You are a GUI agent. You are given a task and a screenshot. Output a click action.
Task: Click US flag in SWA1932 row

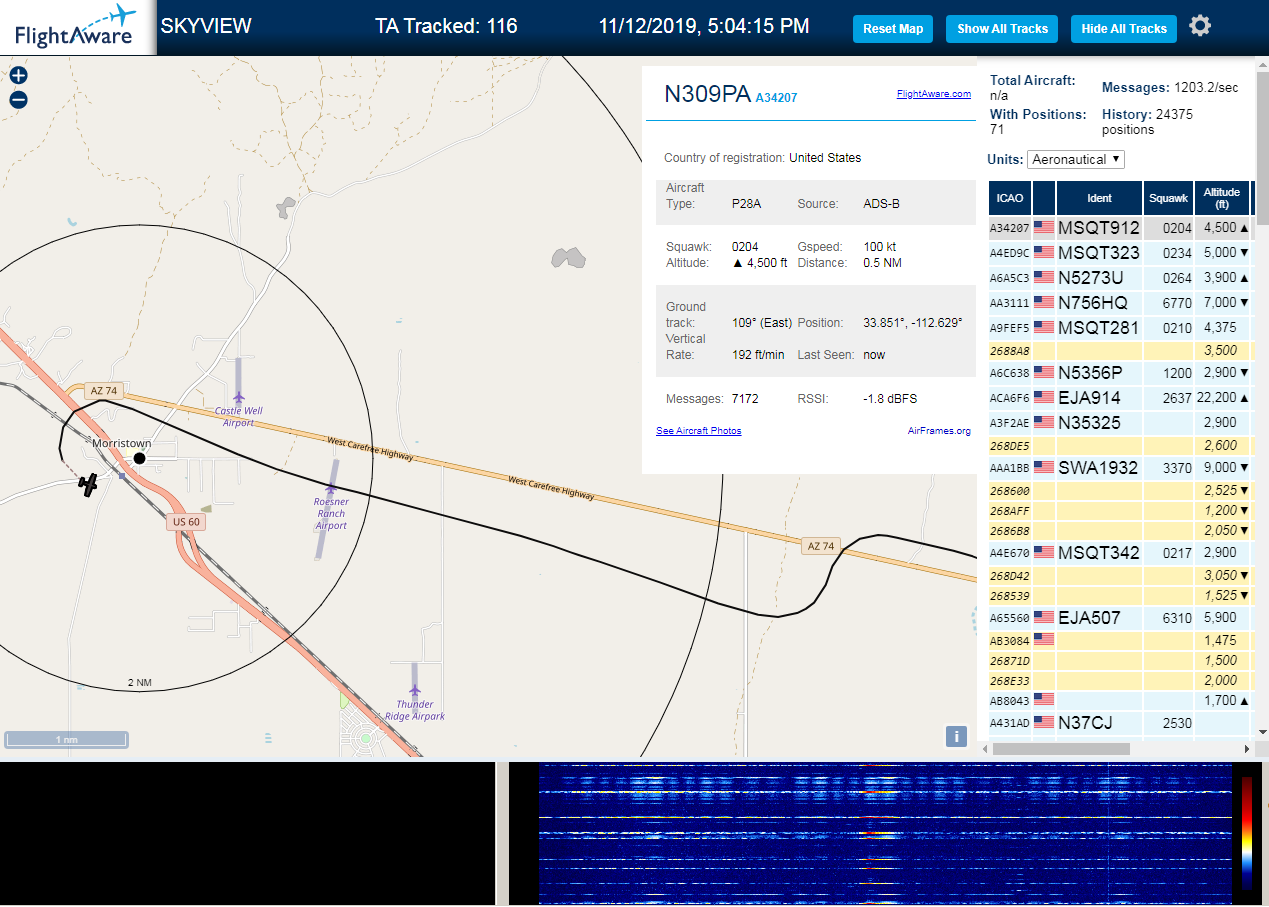(x=1044, y=468)
